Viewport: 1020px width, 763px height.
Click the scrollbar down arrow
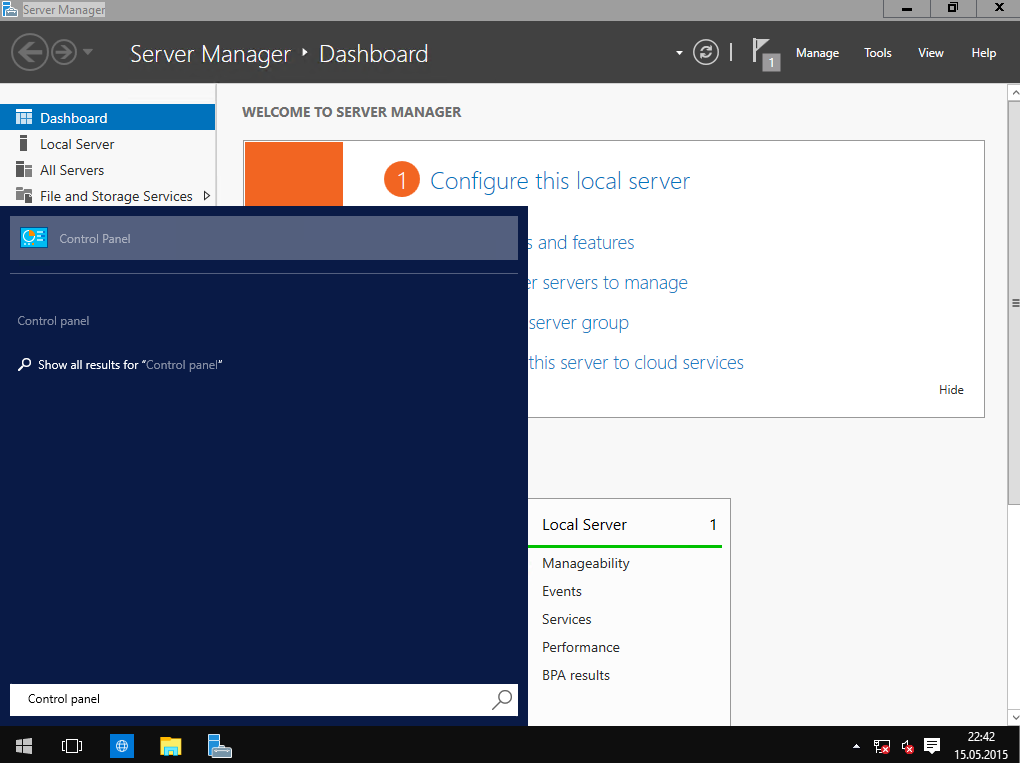click(x=1013, y=717)
